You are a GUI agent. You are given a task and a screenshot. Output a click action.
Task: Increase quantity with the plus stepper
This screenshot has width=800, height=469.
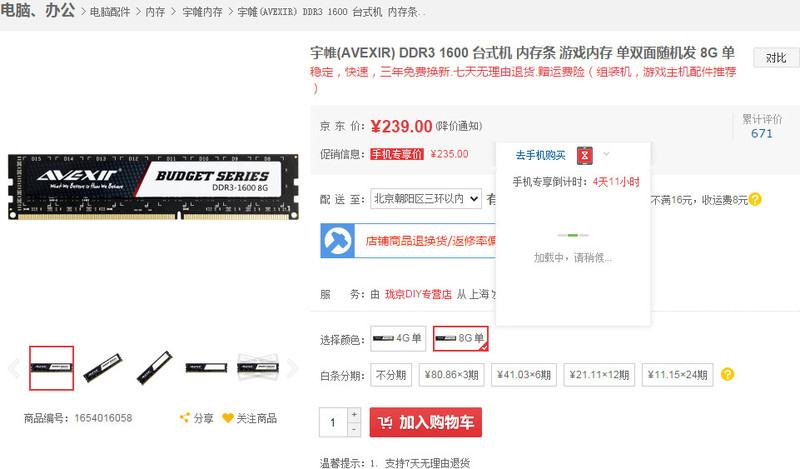(x=354, y=414)
